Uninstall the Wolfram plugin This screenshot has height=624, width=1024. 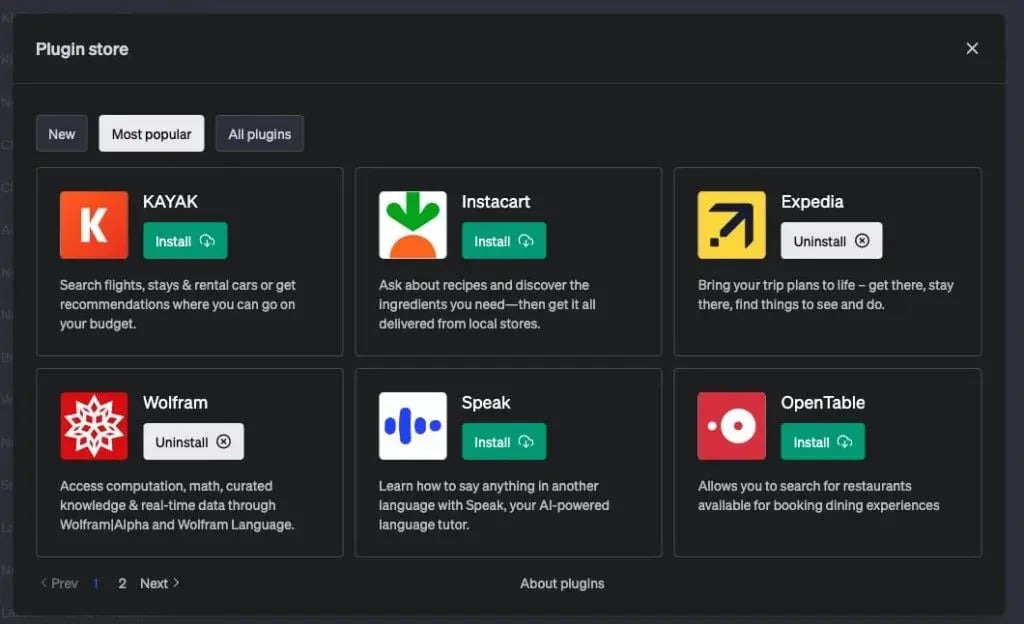click(193, 442)
